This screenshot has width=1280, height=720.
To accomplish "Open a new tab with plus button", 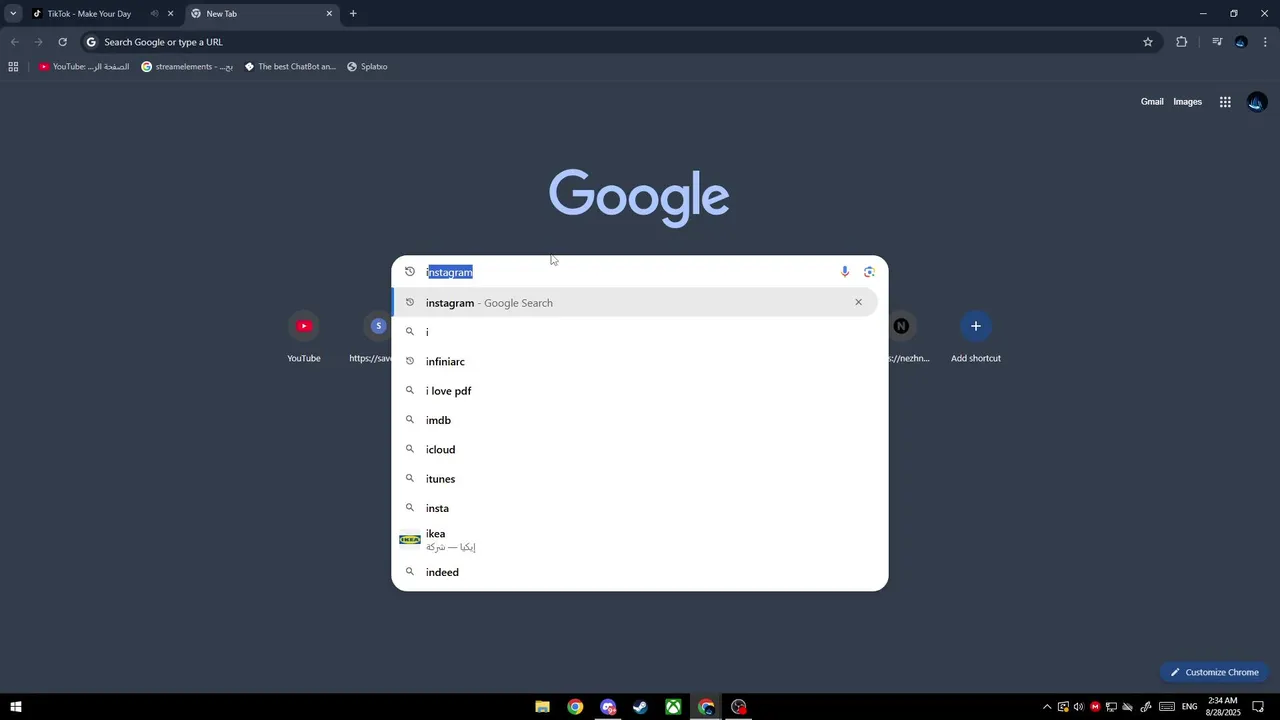I will [353, 14].
